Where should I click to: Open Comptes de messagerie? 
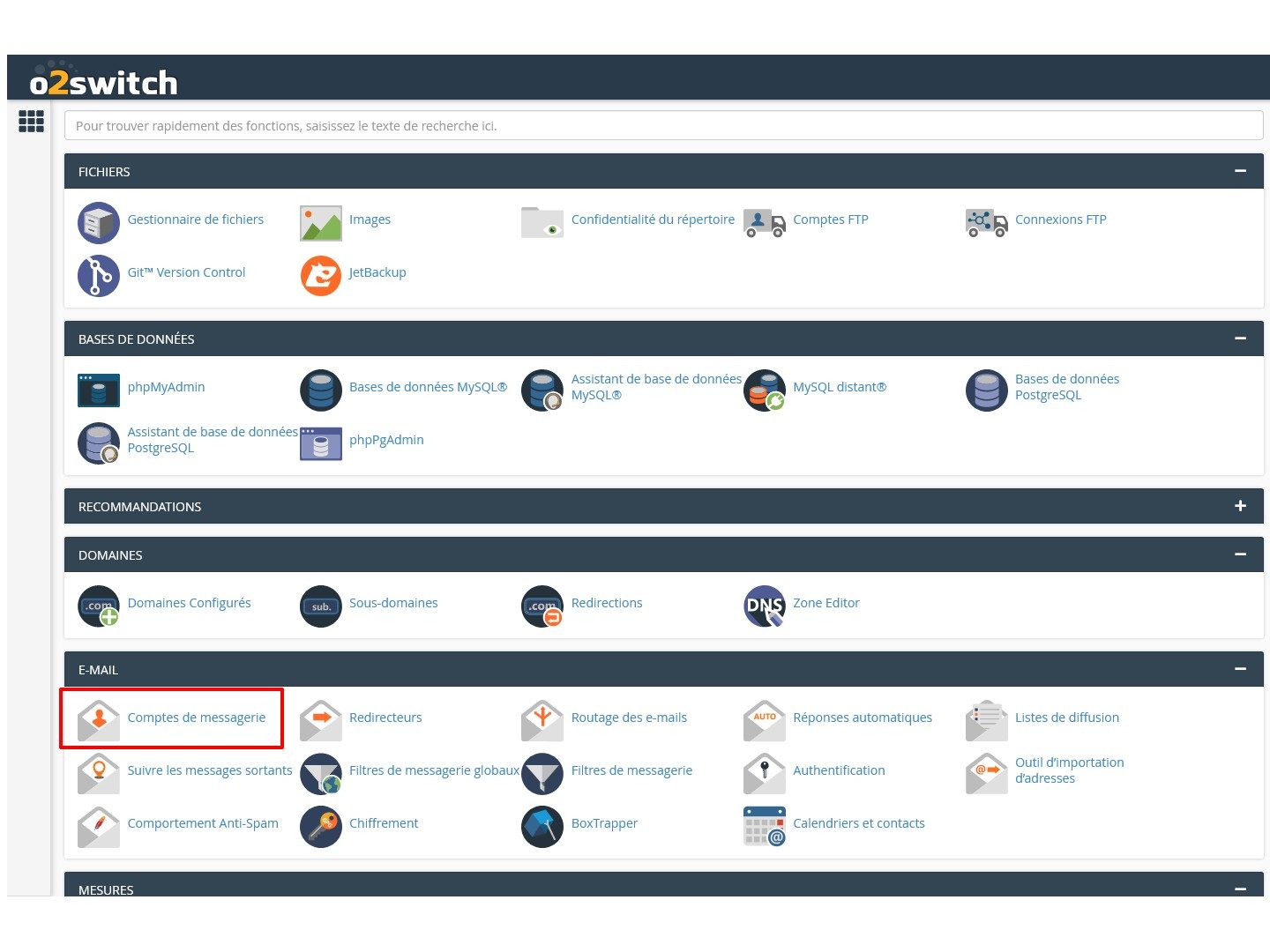click(x=196, y=718)
